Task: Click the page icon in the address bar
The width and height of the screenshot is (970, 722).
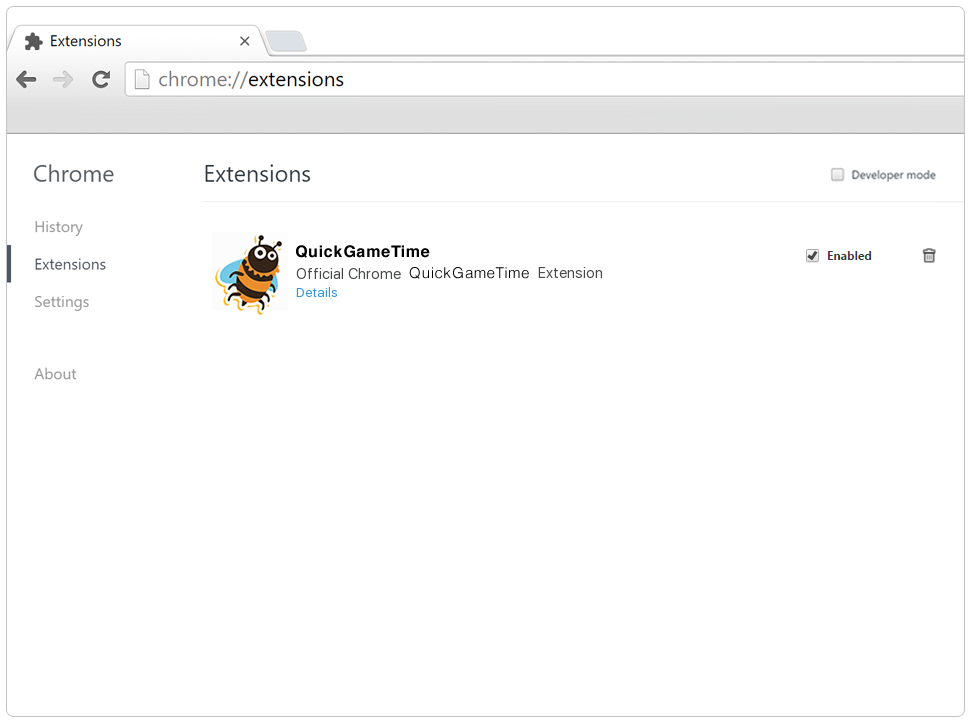Action: (x=142, y=79)
